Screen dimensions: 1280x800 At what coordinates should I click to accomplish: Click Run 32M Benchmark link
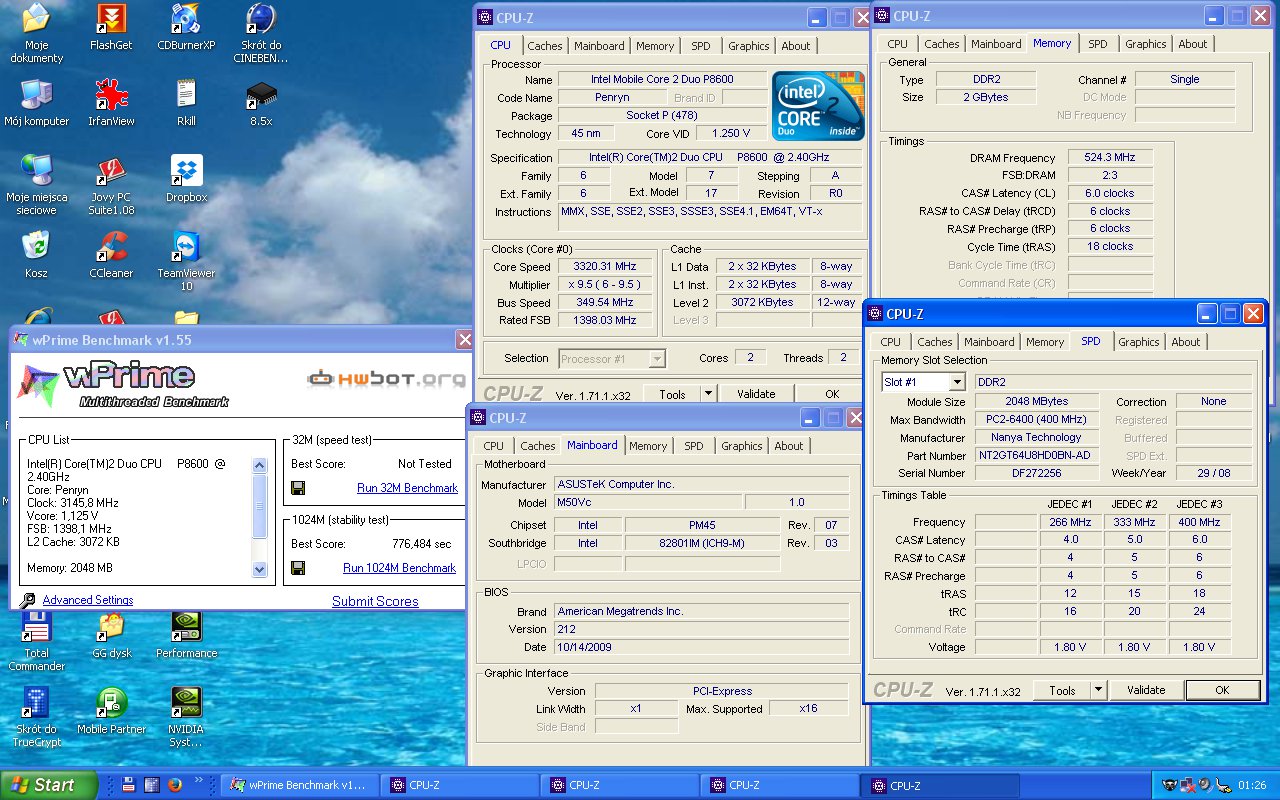coord(407,488)
